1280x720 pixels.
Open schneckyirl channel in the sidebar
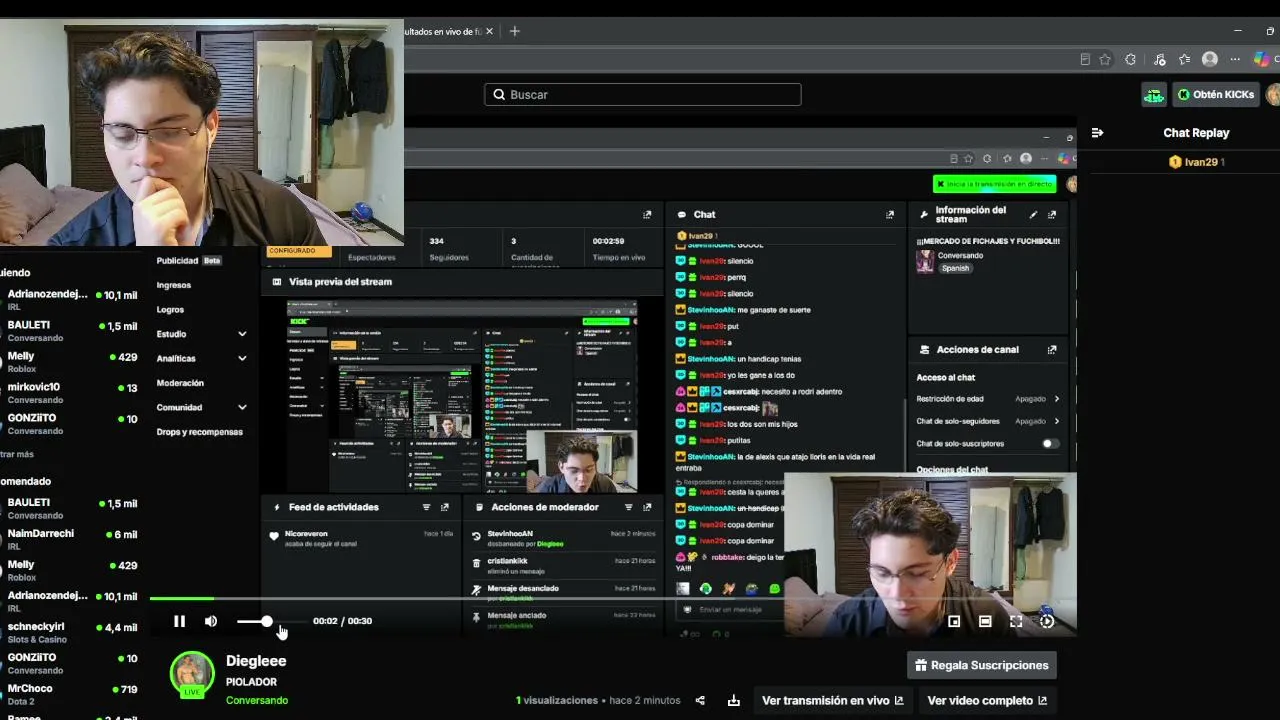[x=70, y=633]
